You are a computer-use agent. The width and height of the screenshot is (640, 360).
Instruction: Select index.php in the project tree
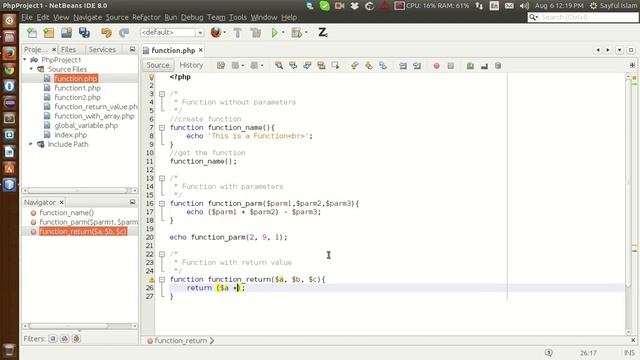pyautogui.click(x=71, y=135)
